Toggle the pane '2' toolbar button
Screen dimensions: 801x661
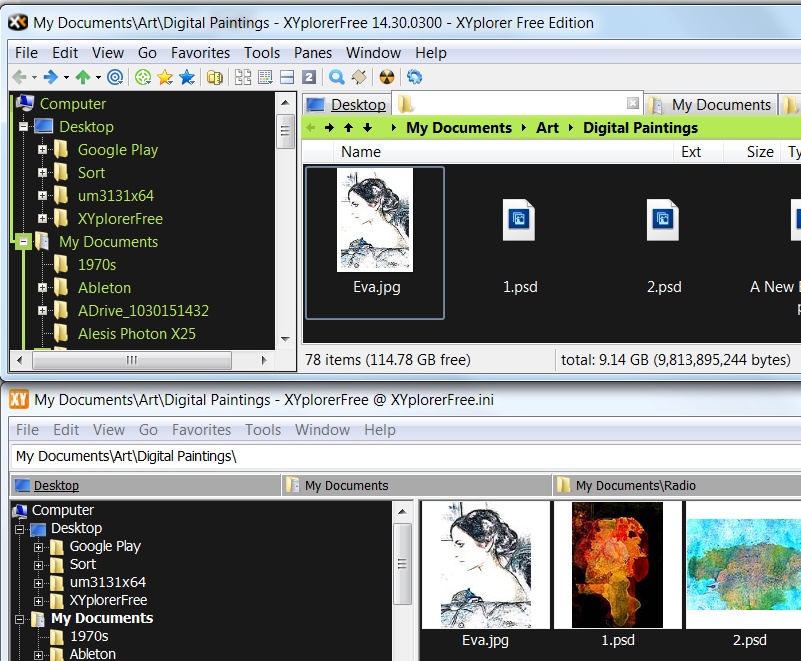309,77
